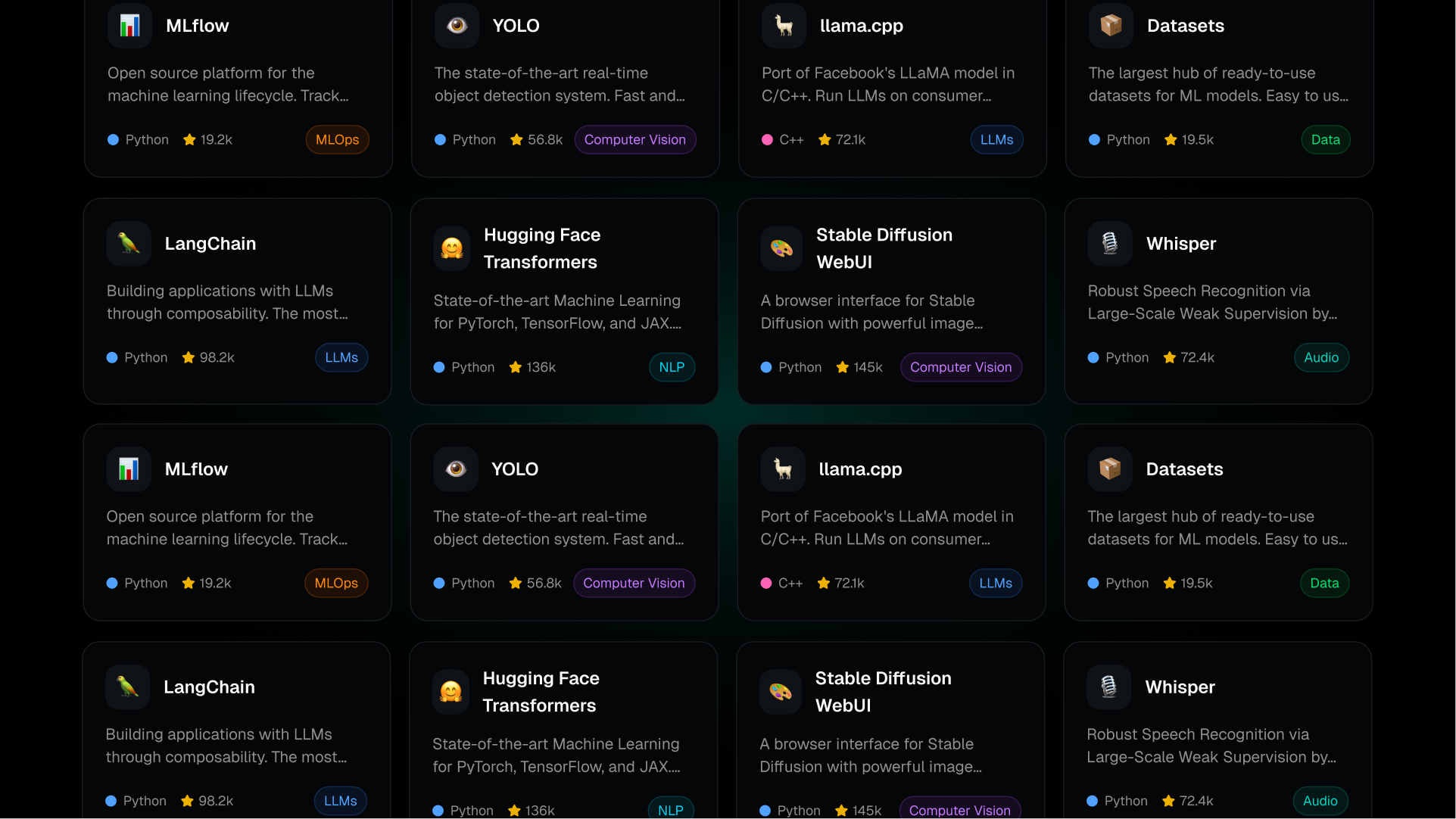Click the parrot icon on the bottom LangChain card
The width and height of the screenshot is (1456, 819).
click(x=128, y=687)
